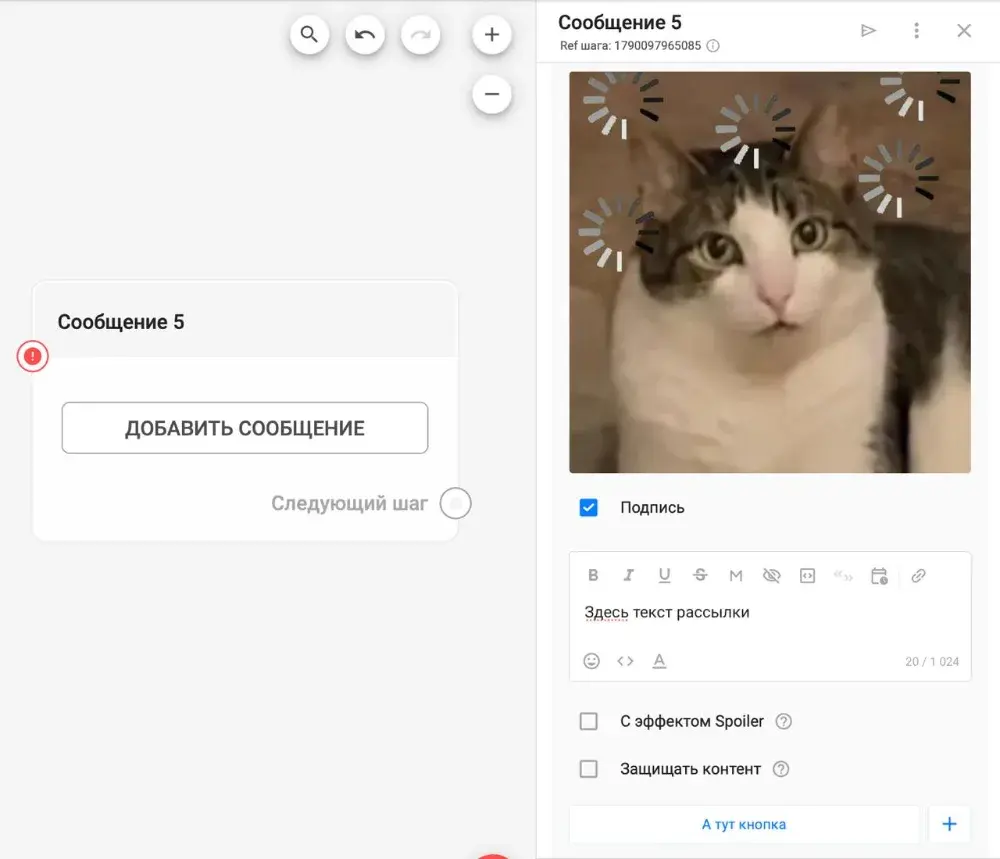Image resolution: width=1000 pixels, height=859 pixels.
Task: Apply italic formatting
Action: point(628,575)
